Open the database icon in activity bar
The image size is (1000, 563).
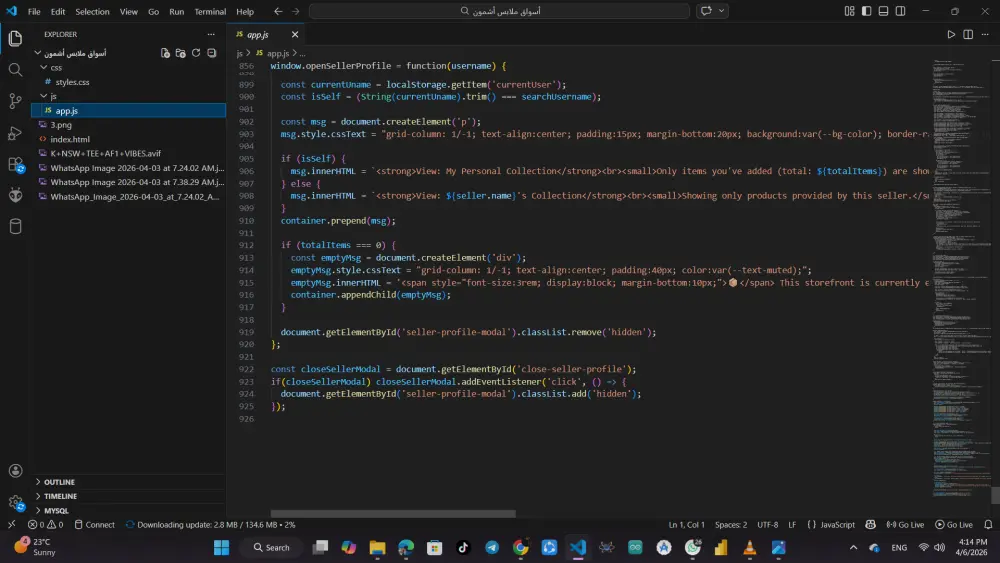[x=15, y=226]
